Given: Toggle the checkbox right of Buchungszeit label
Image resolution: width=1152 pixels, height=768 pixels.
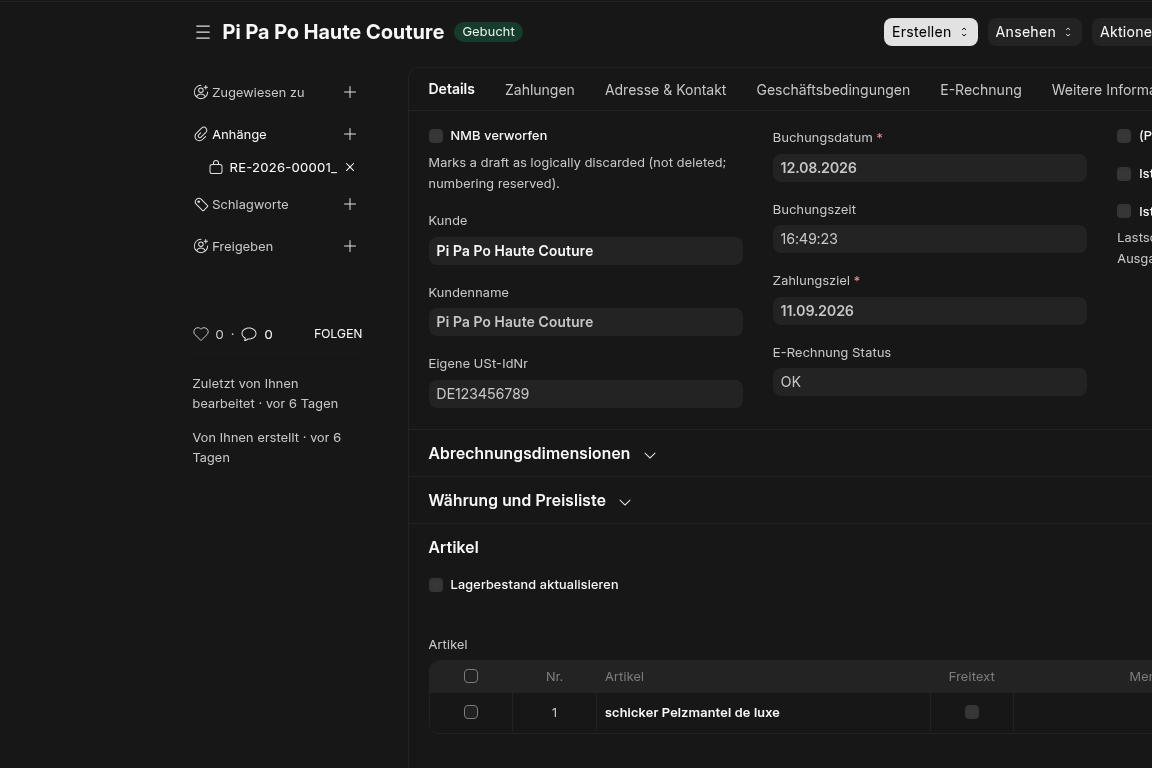Looking at the screenshot, I should point(1124,212).
